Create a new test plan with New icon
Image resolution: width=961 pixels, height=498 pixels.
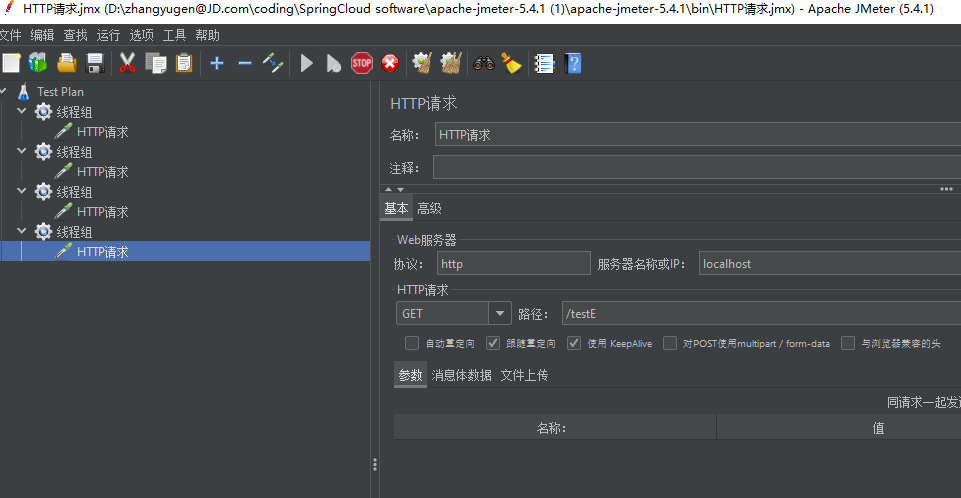(x=11, y=63)
